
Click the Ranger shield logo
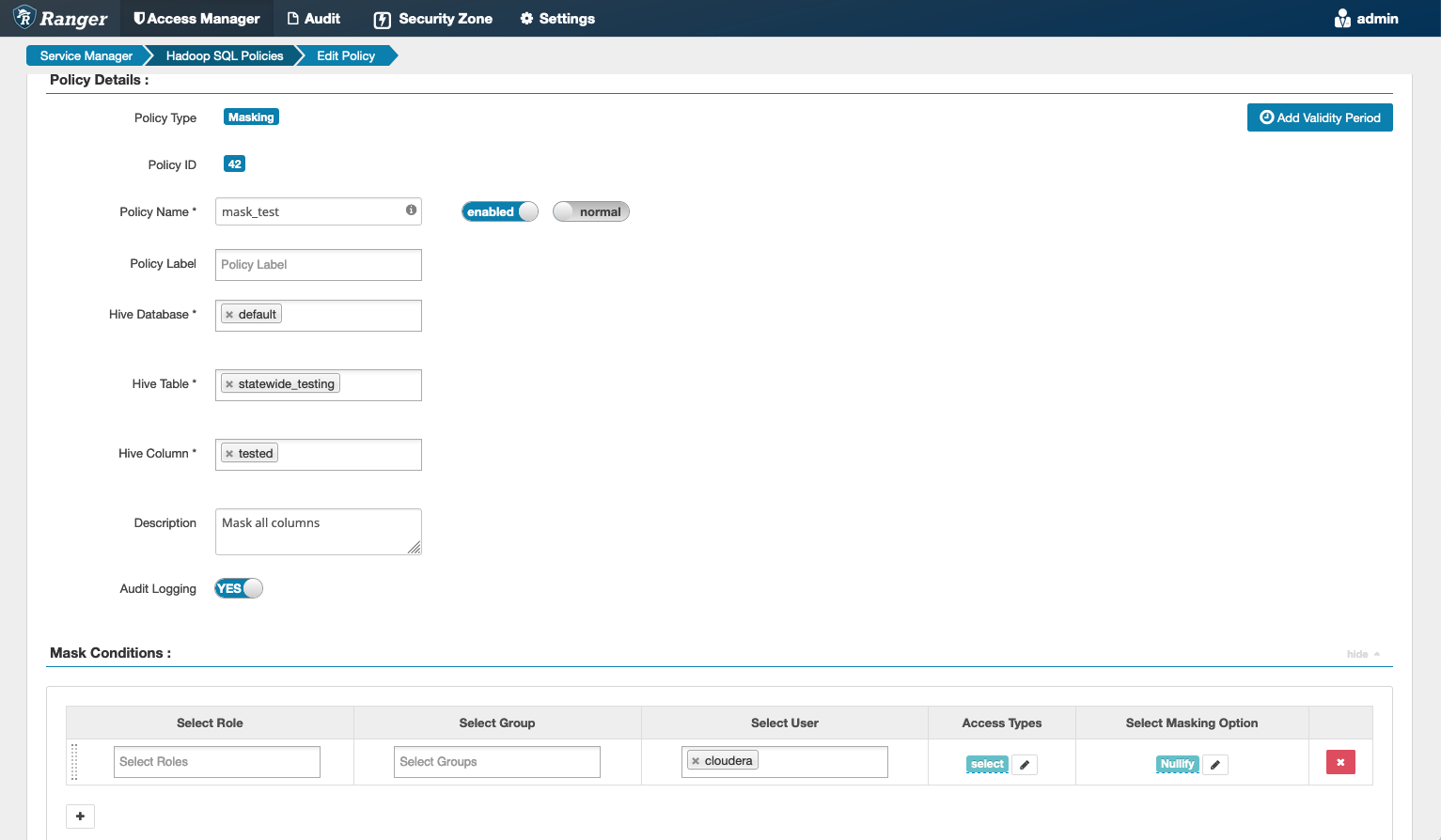tap(23, 18)
